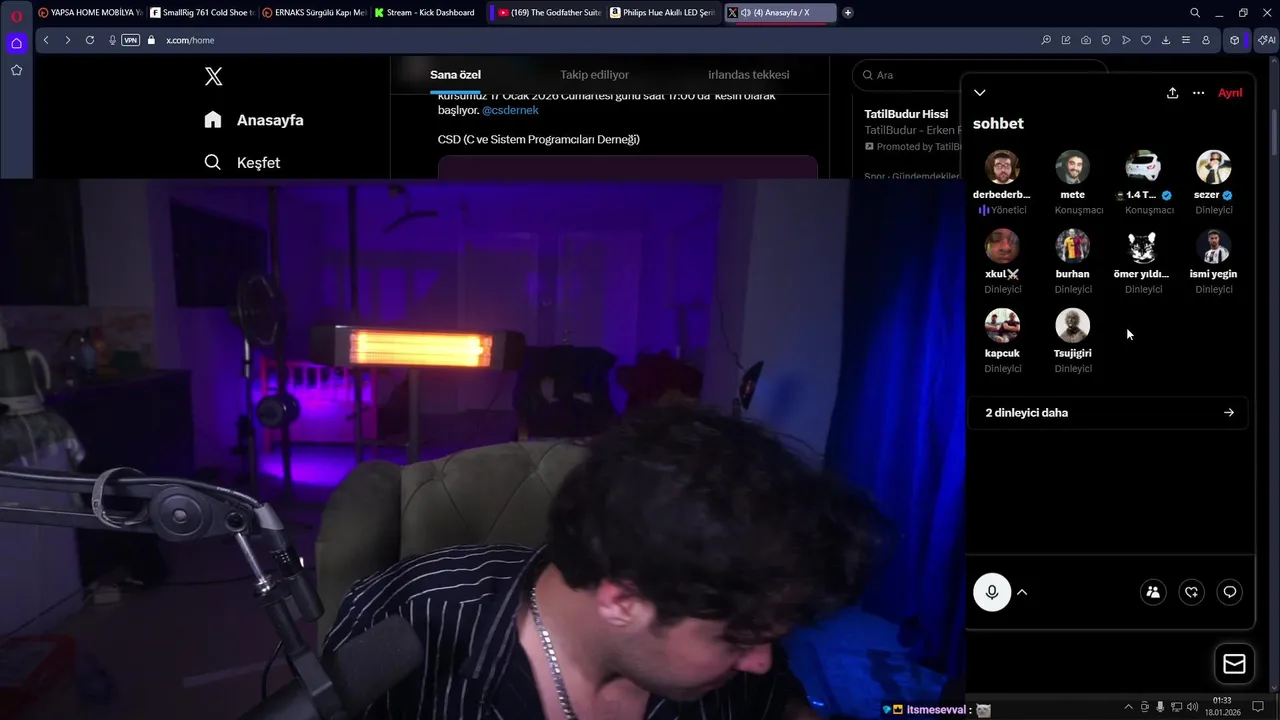Switch to Takip ediliyor tab
The image size is (1280, 720).
pyautogui.click(x=594, y=75)
